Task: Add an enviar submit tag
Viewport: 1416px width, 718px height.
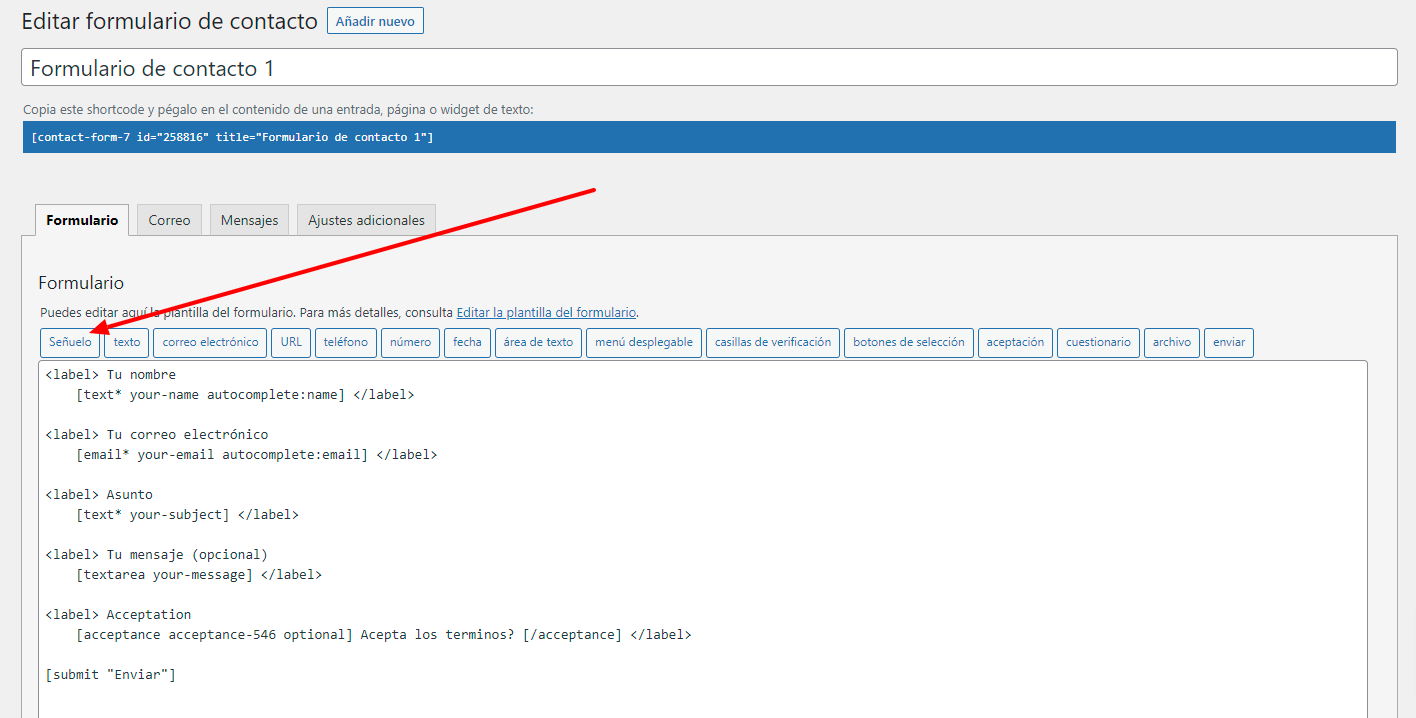Action: click(x=1229, y=342)
